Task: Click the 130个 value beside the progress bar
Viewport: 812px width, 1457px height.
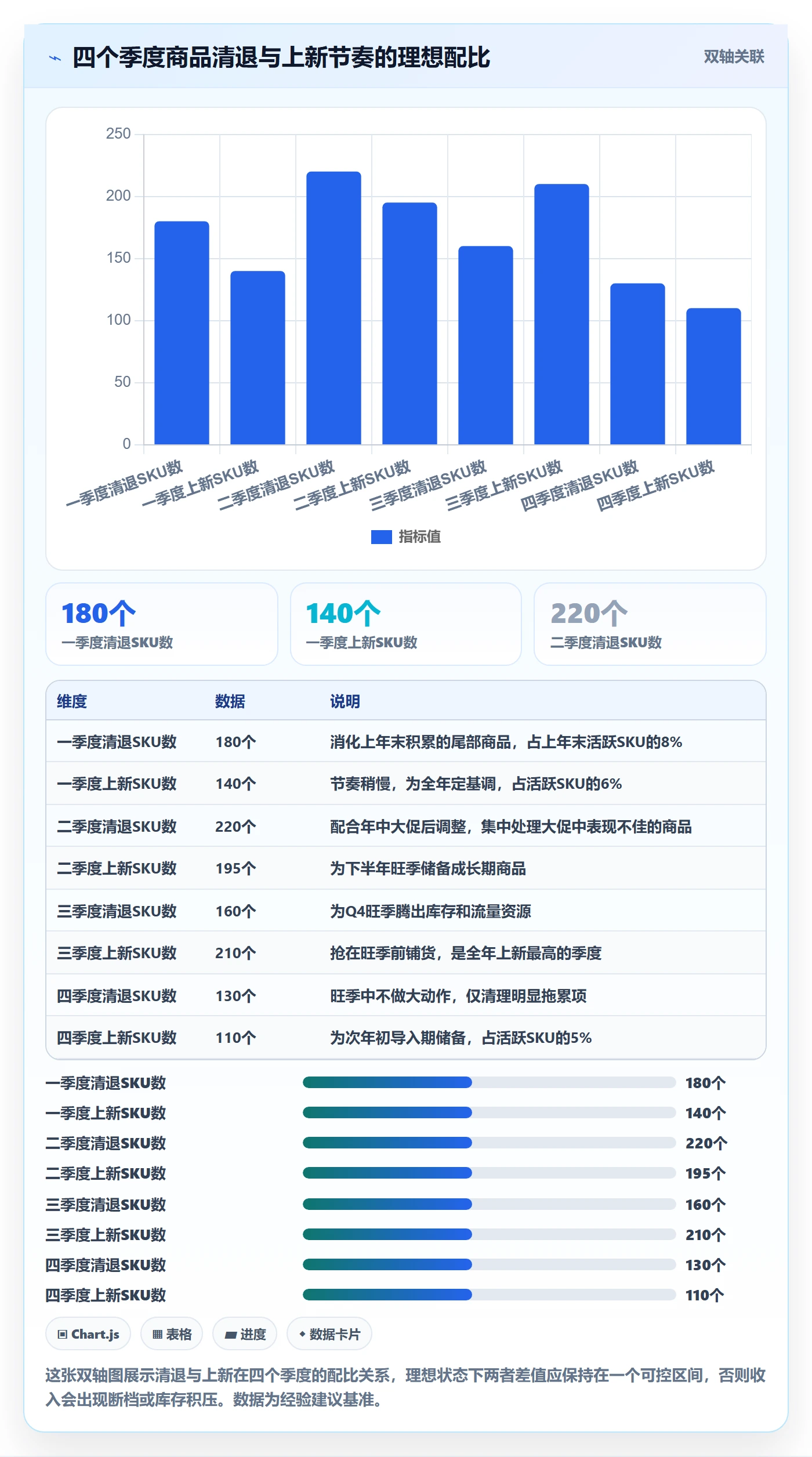Action: (x=705, y=1265)
